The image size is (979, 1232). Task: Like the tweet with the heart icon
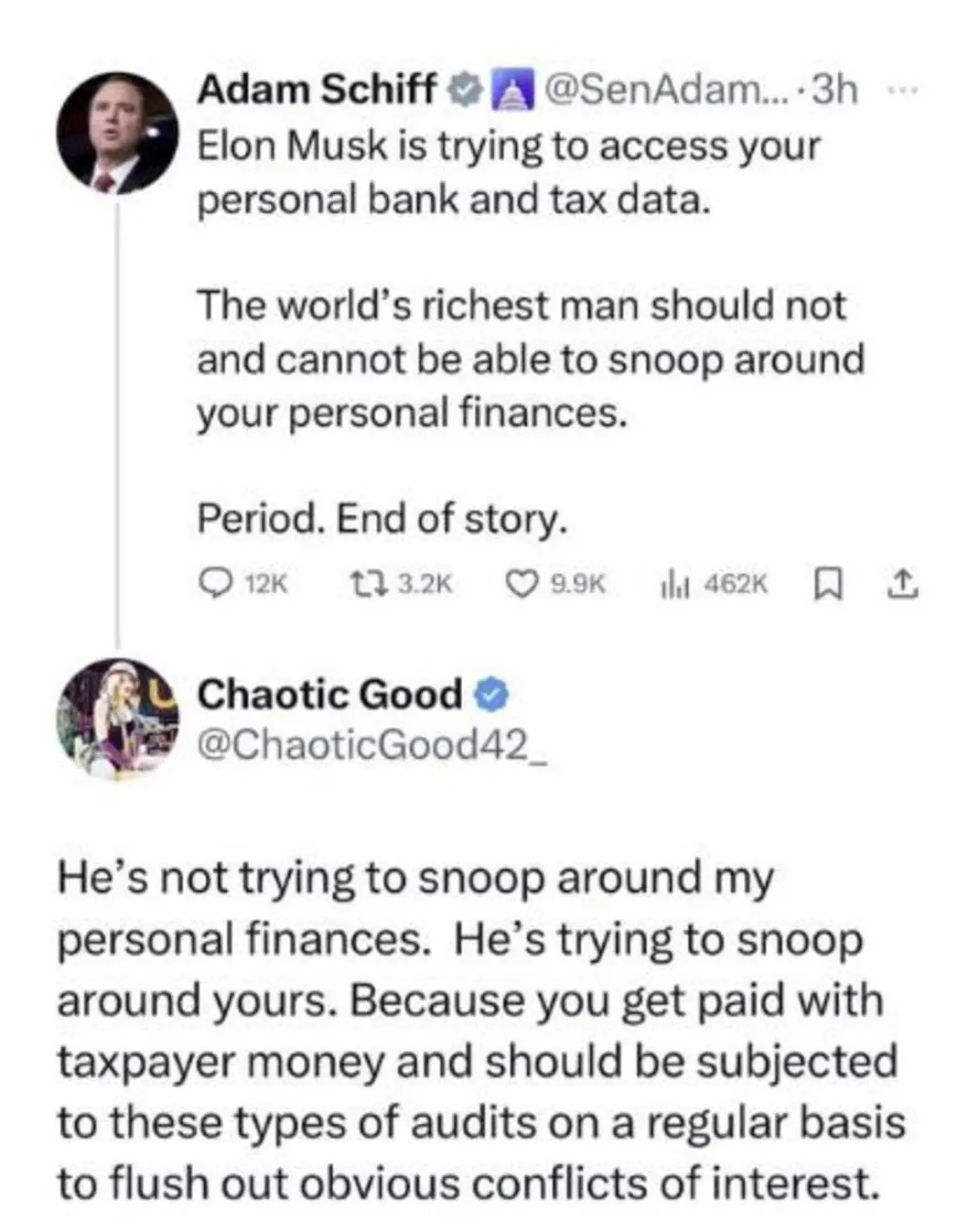click(522, 583)
